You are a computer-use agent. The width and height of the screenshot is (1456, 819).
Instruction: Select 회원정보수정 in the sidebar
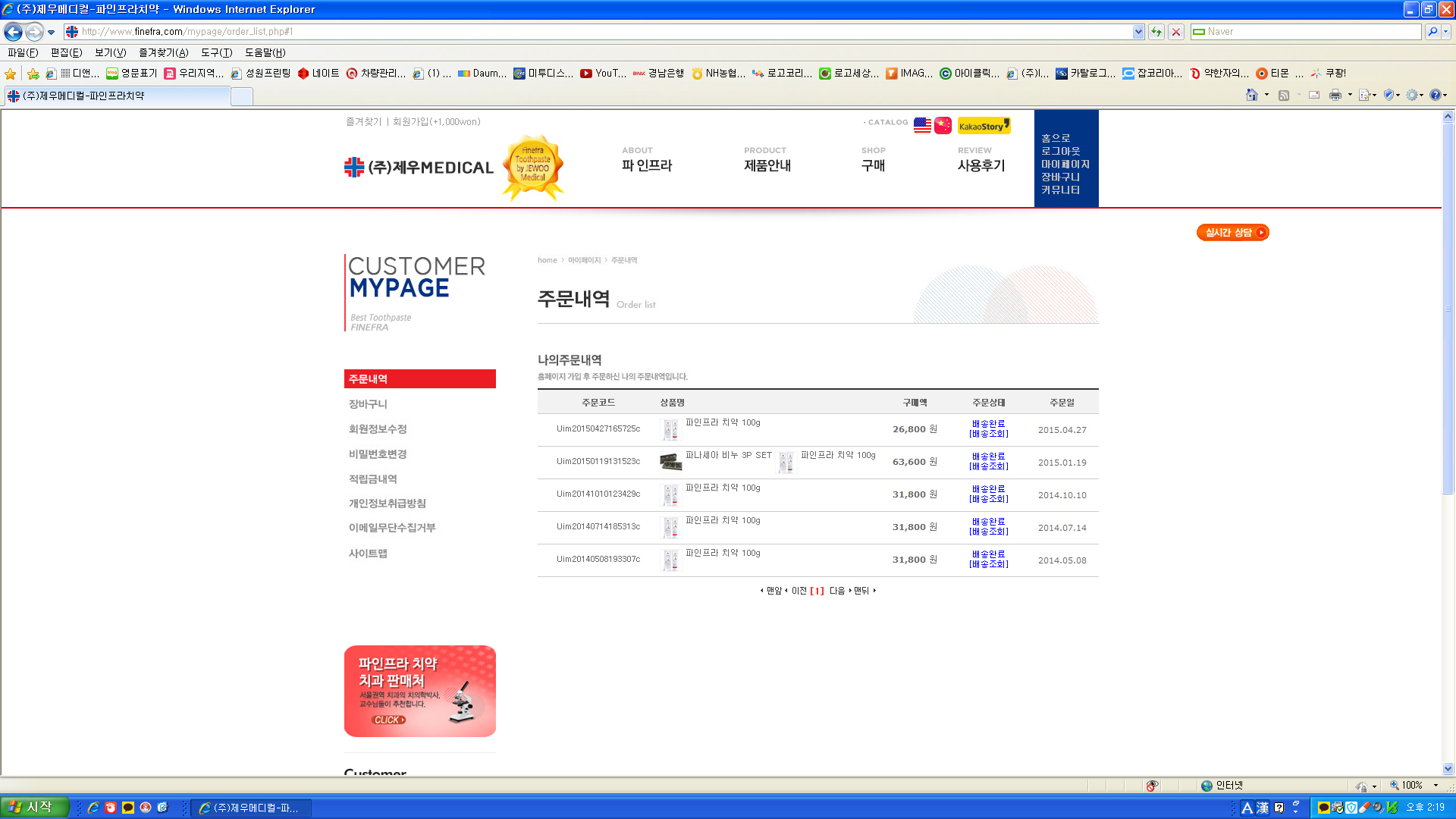[x=378, y=429]
